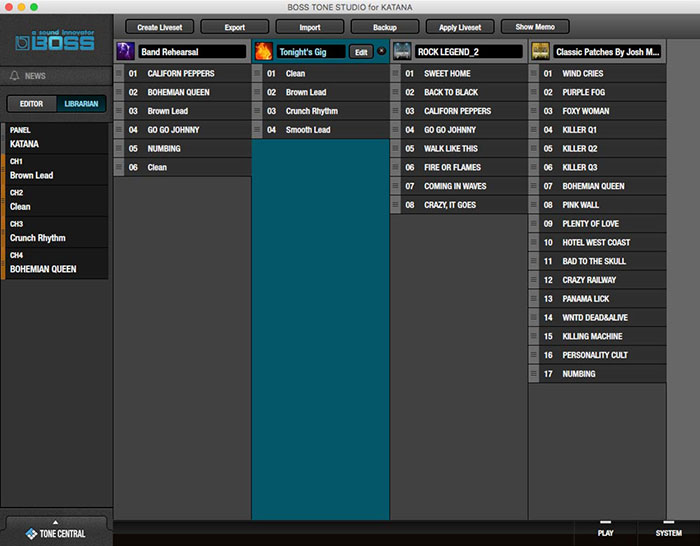Click the drag handle of HOTEL WEST COAST patch
The width and height of the screenshot is (700, 546).
click(x=534, y=242)
